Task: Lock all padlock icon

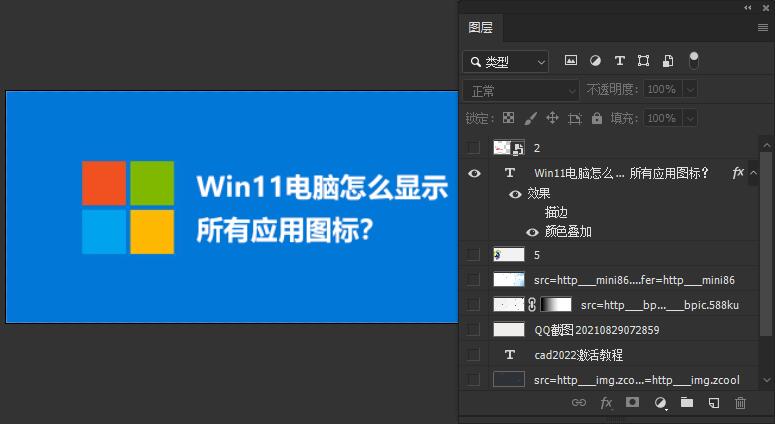Action: click(x=597, y=118)
